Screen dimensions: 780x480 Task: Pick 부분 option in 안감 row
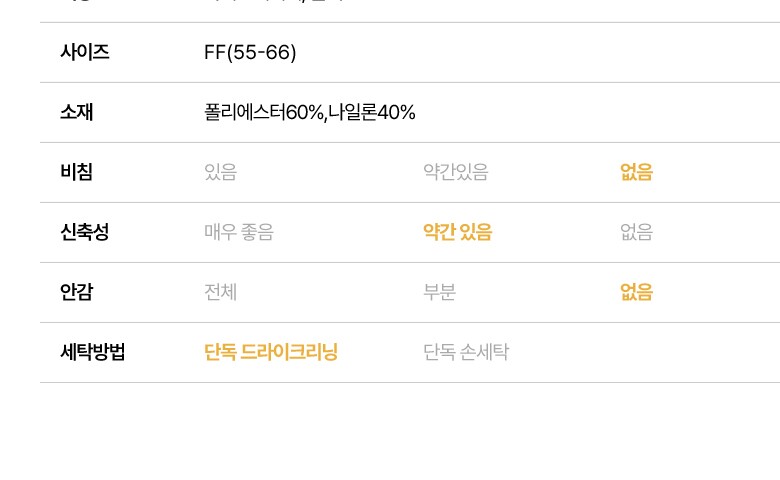(440, 292)
